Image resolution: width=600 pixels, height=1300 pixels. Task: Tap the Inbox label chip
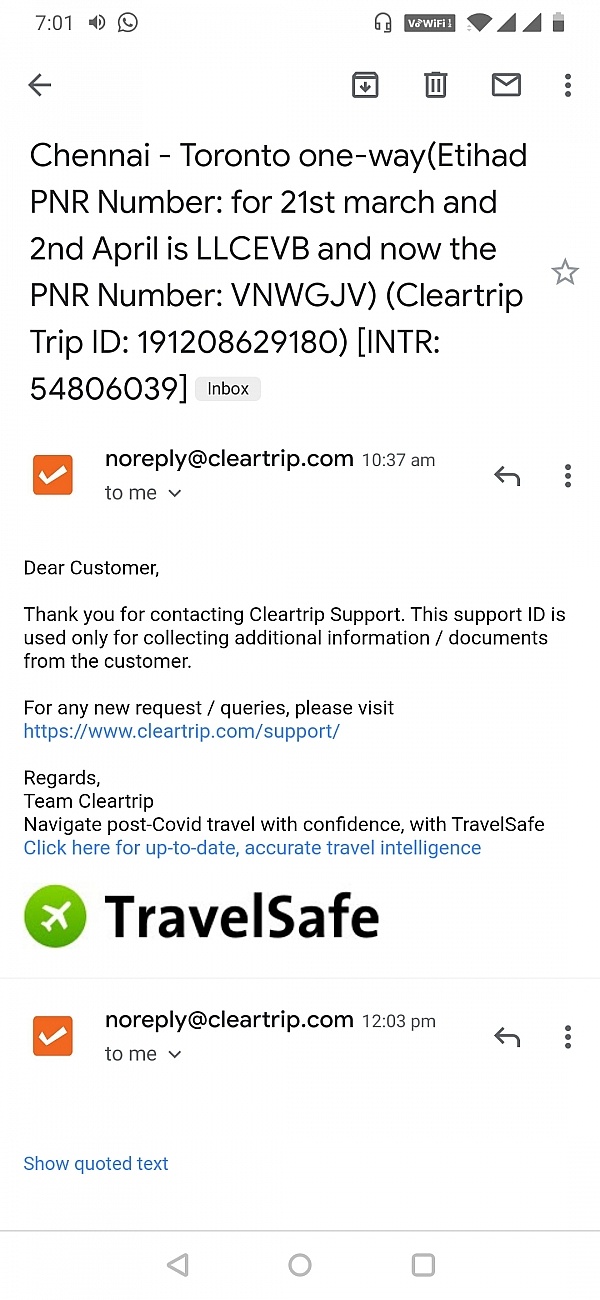pos(228,389)
